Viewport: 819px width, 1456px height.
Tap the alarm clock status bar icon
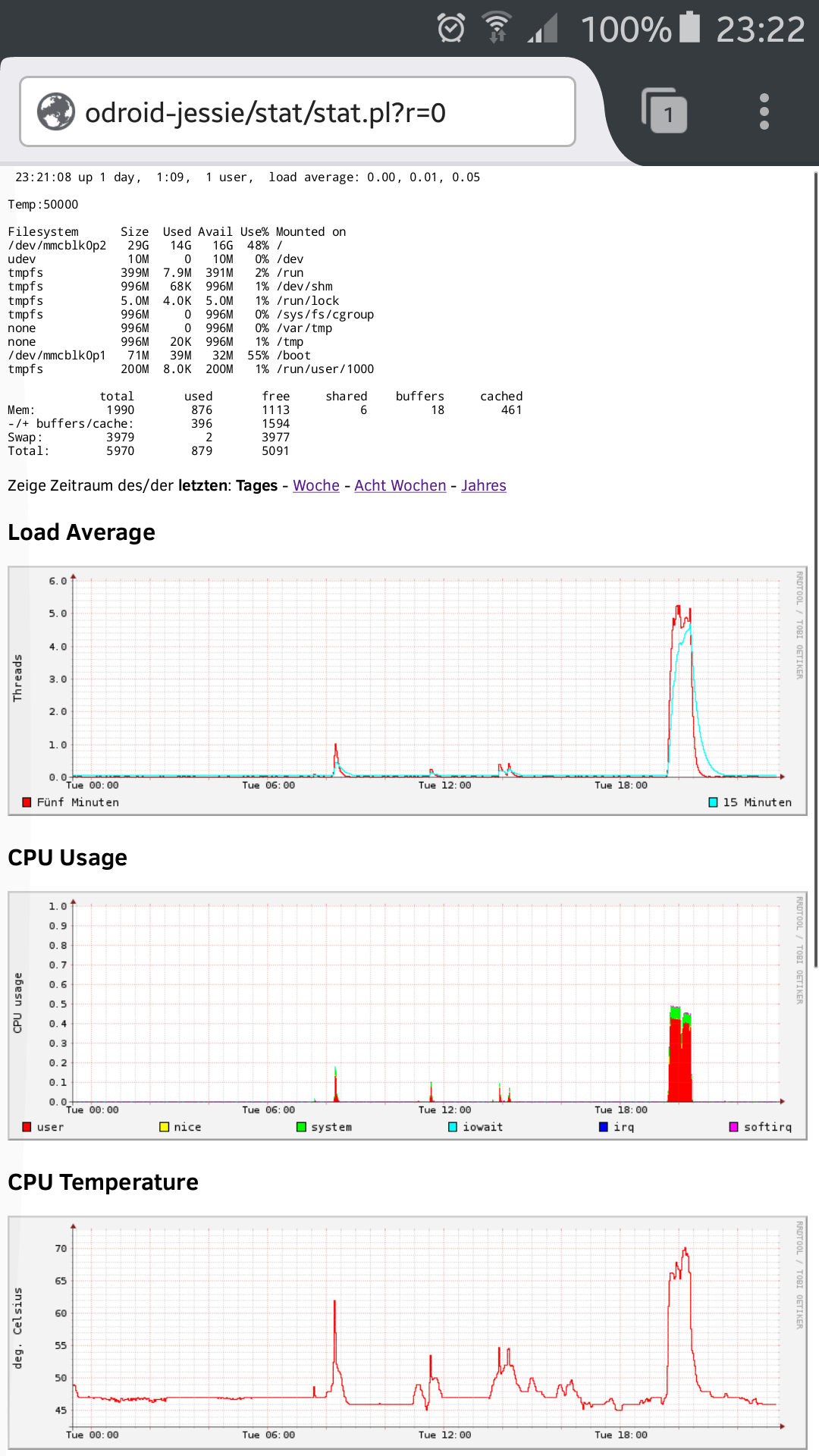click(451, 29)
